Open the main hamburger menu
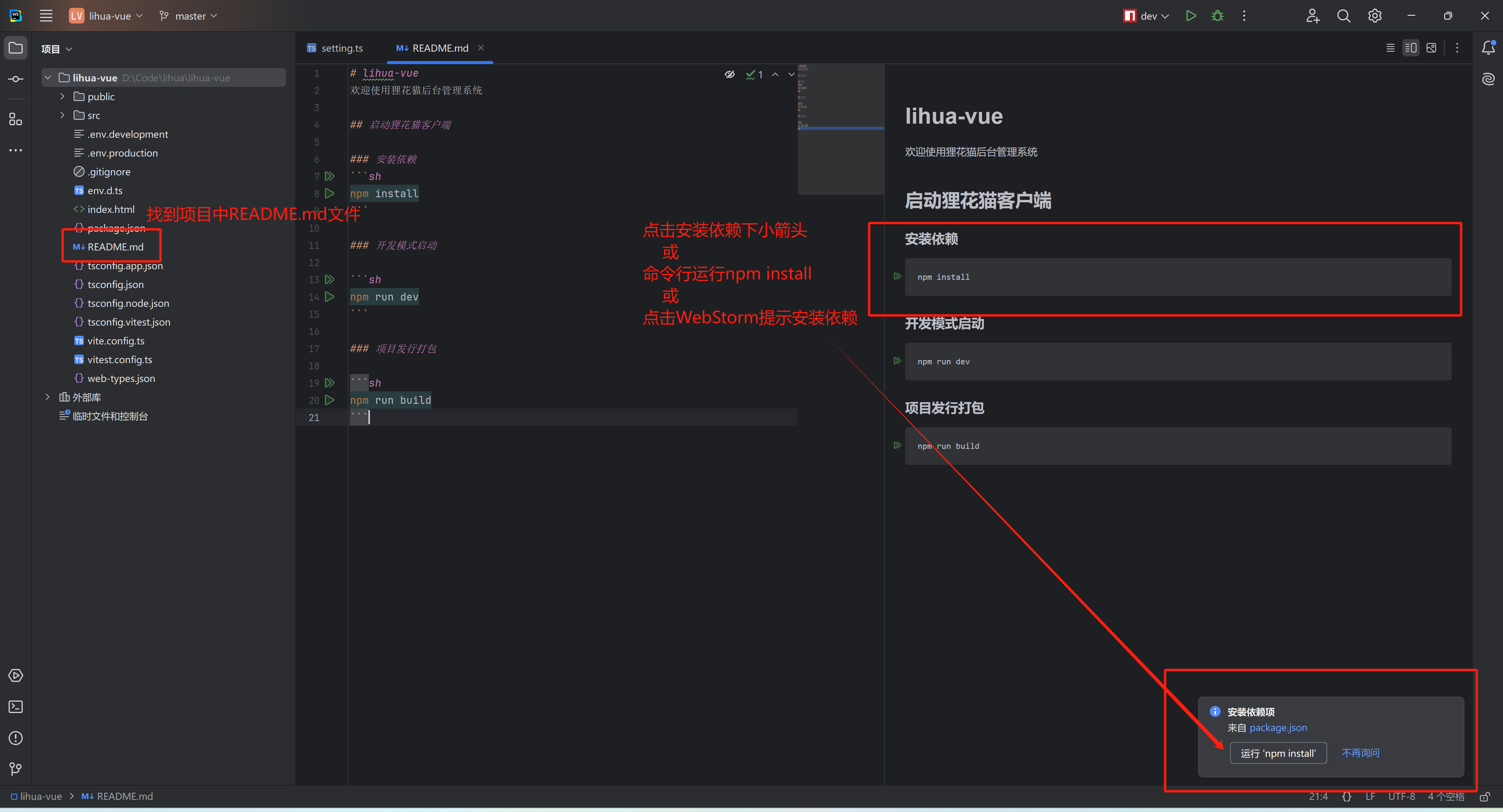The image size is (1503, 812). [46, 16]
